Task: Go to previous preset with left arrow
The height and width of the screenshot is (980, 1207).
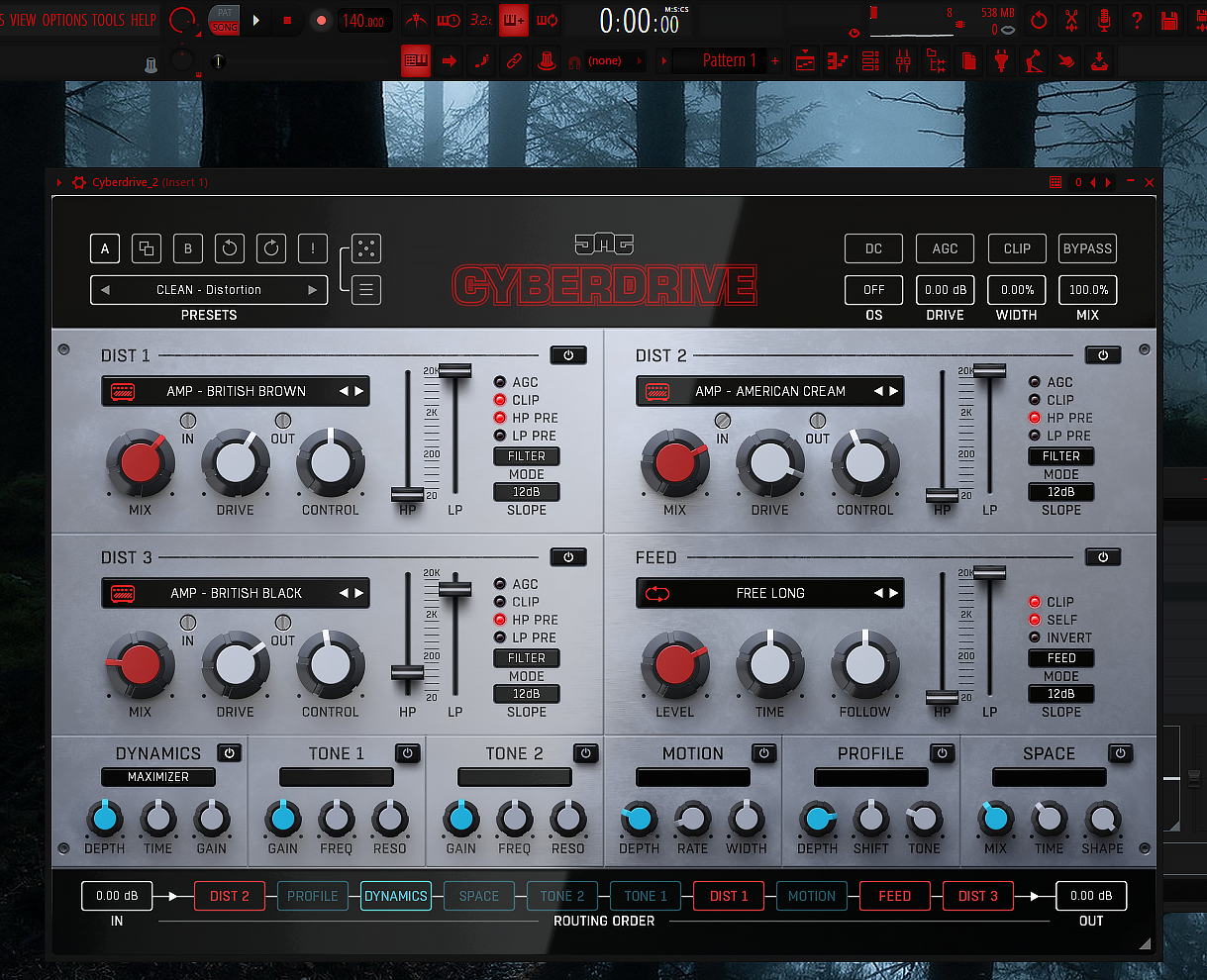Action: 105,290
